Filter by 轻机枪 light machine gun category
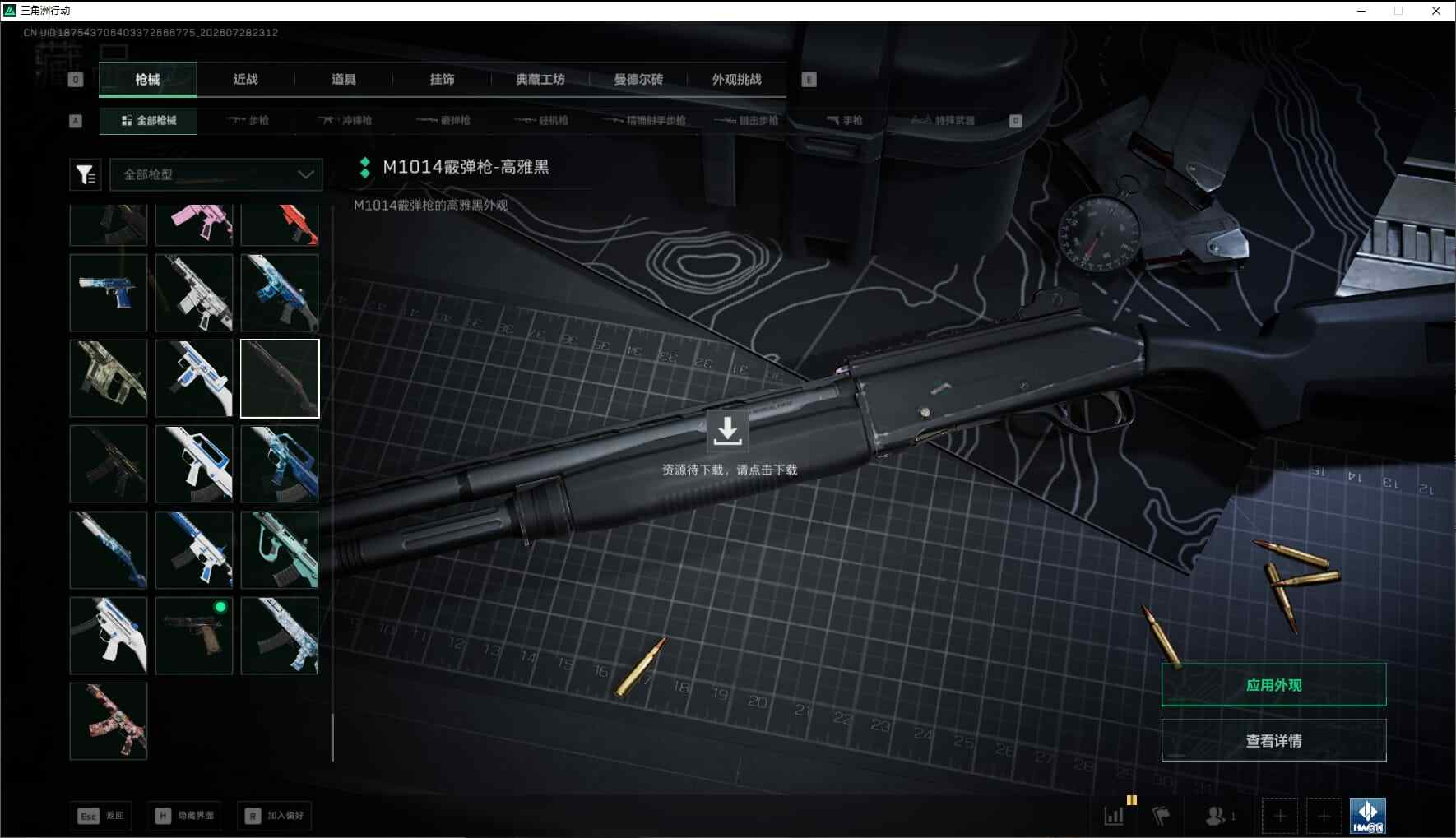Viewport: 1456px width, 838px height. coord(541,120)
